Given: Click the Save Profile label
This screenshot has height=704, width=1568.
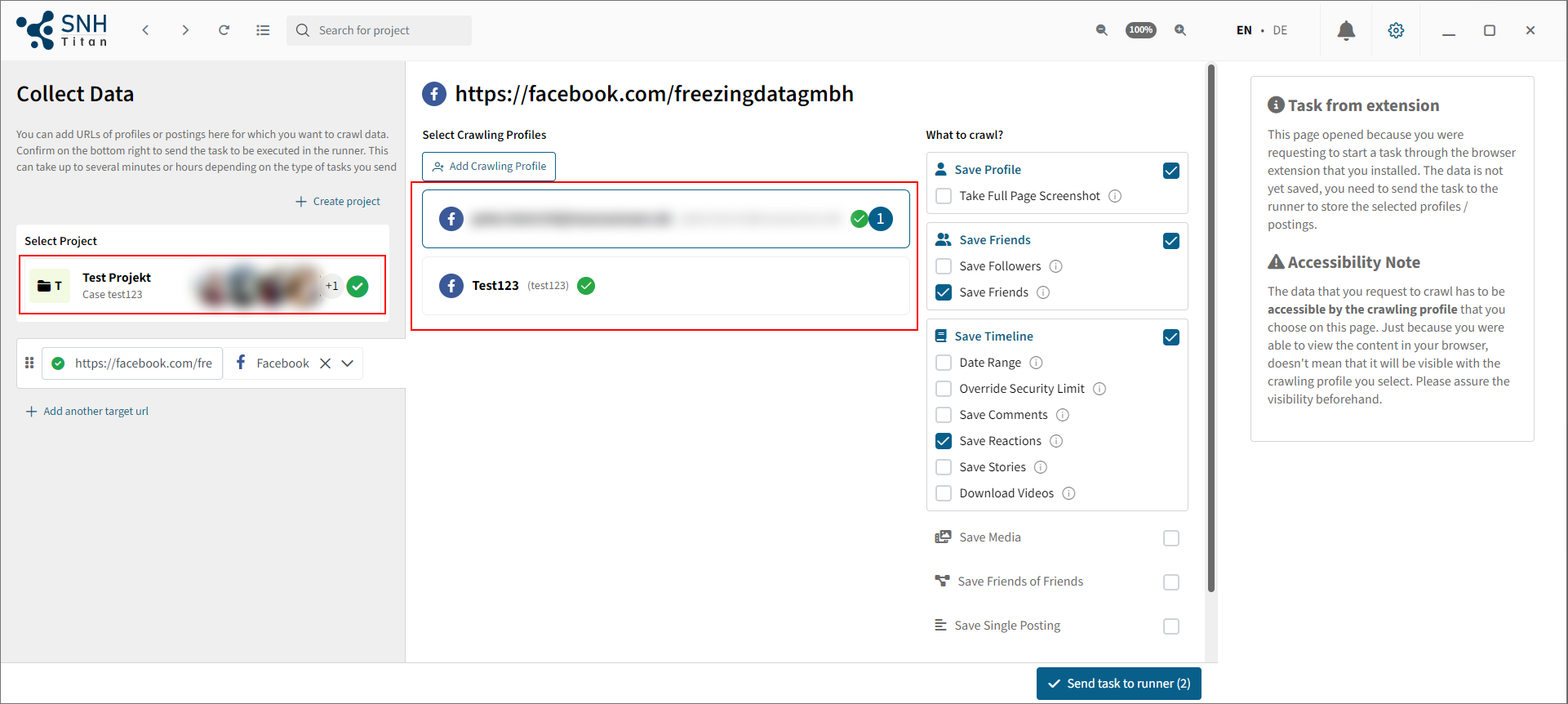Looking at the screenshot, I should pos(988,170).
